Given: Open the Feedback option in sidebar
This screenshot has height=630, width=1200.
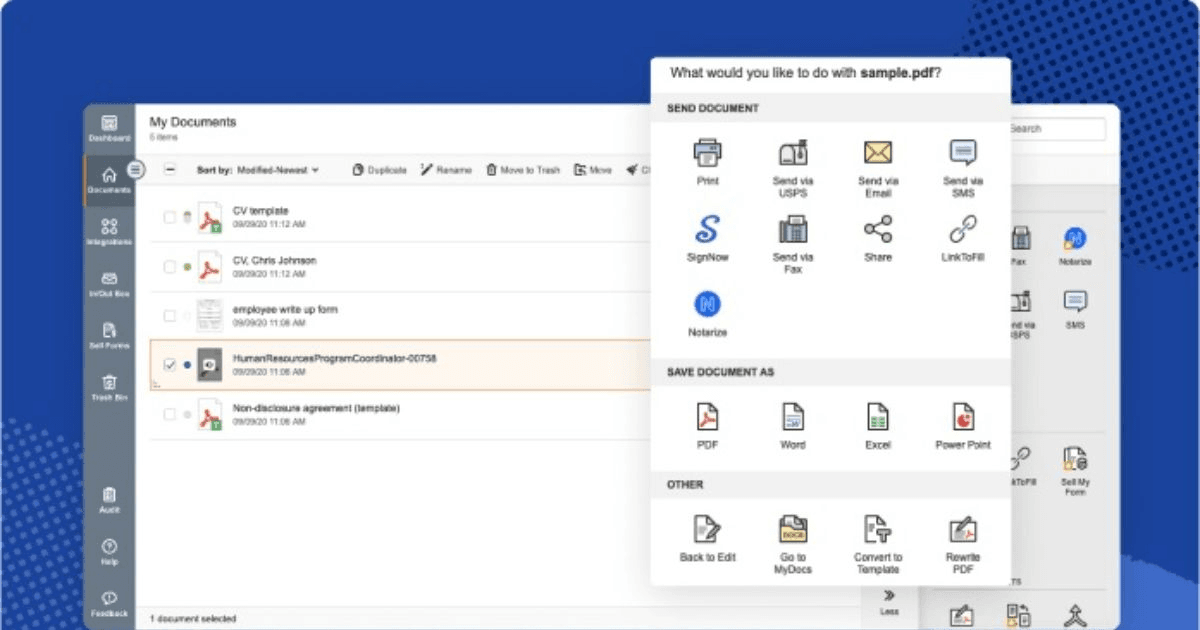Looking at the screenshot, I should pos(109,603).
